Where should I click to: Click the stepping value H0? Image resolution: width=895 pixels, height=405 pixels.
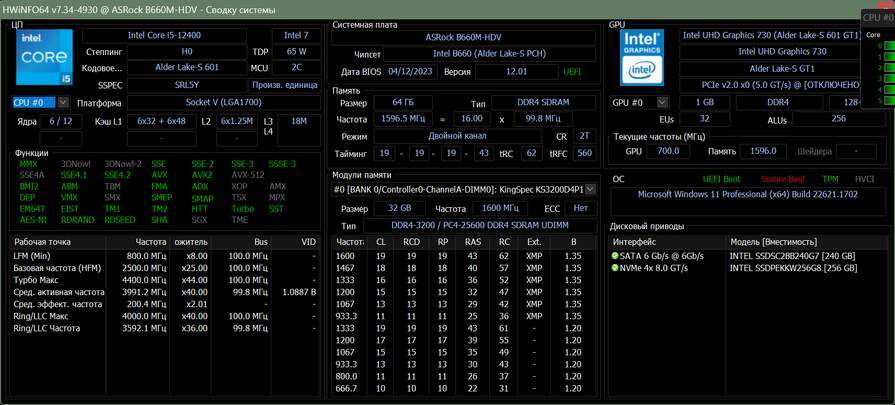pyautogui.click(x=187, y=51)
